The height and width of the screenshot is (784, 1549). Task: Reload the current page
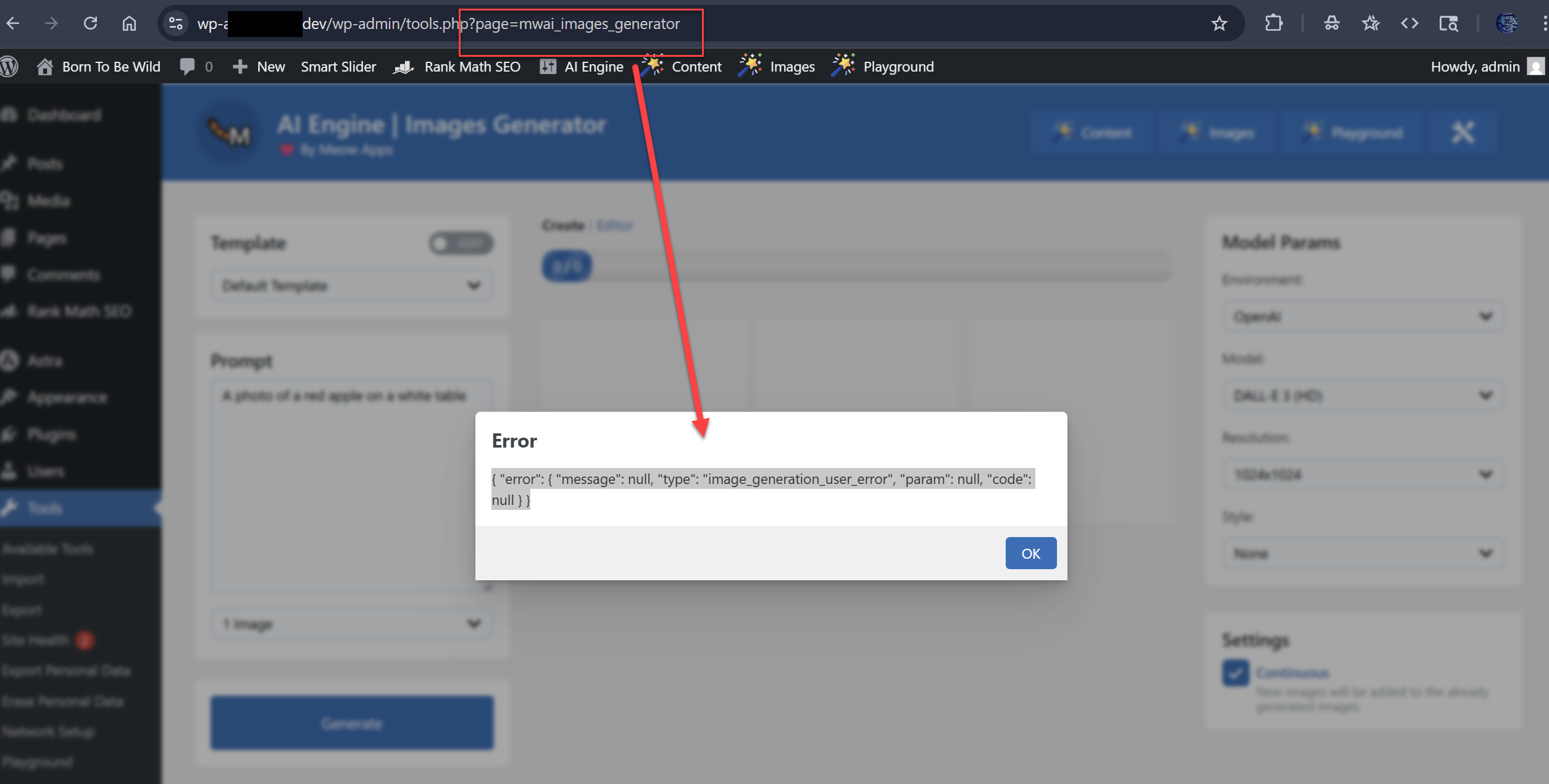tap(90, 23)
